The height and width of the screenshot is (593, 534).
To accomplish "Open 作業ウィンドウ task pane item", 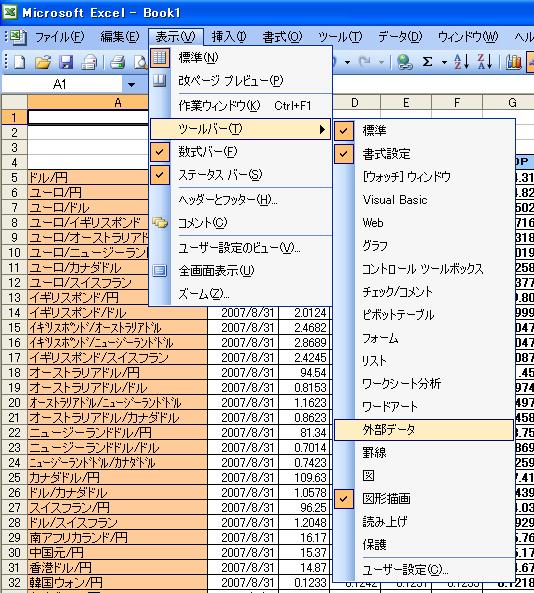I will (241, 106).
